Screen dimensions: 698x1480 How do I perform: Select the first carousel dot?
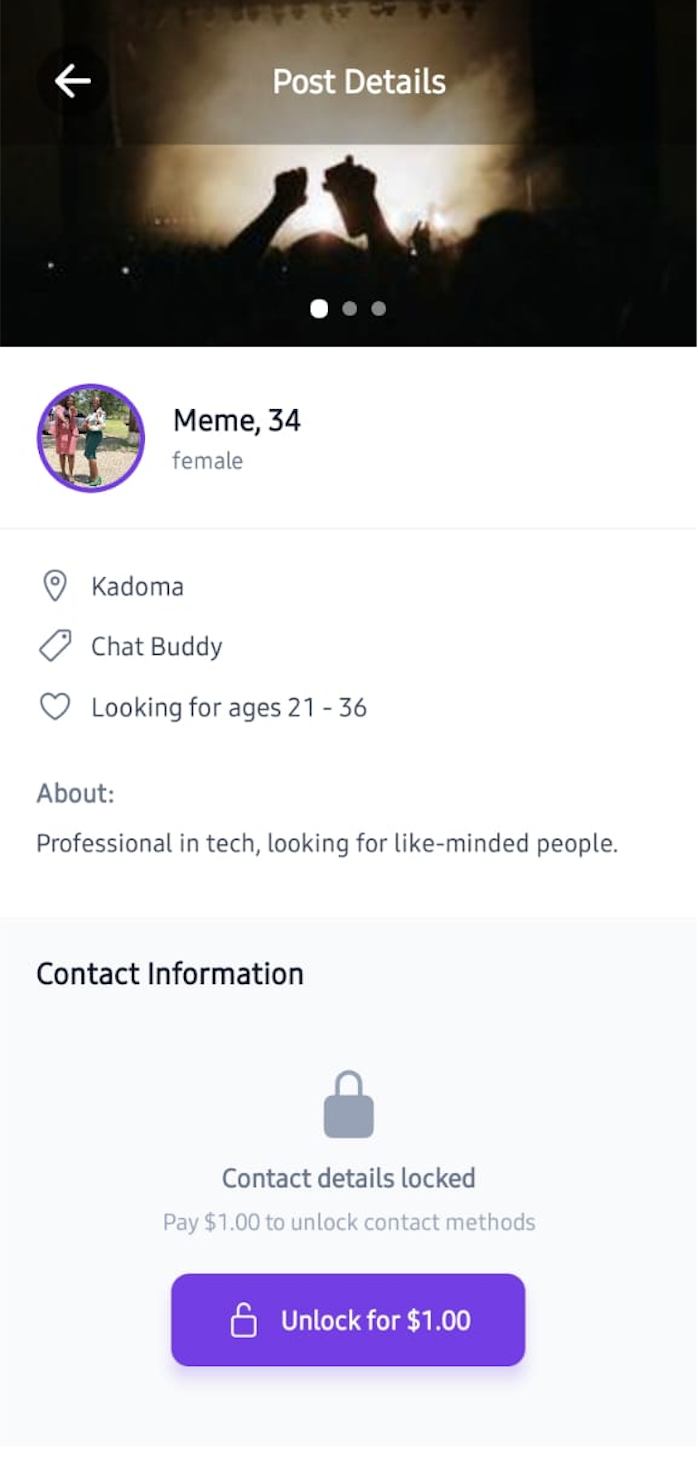click(319, 309)
